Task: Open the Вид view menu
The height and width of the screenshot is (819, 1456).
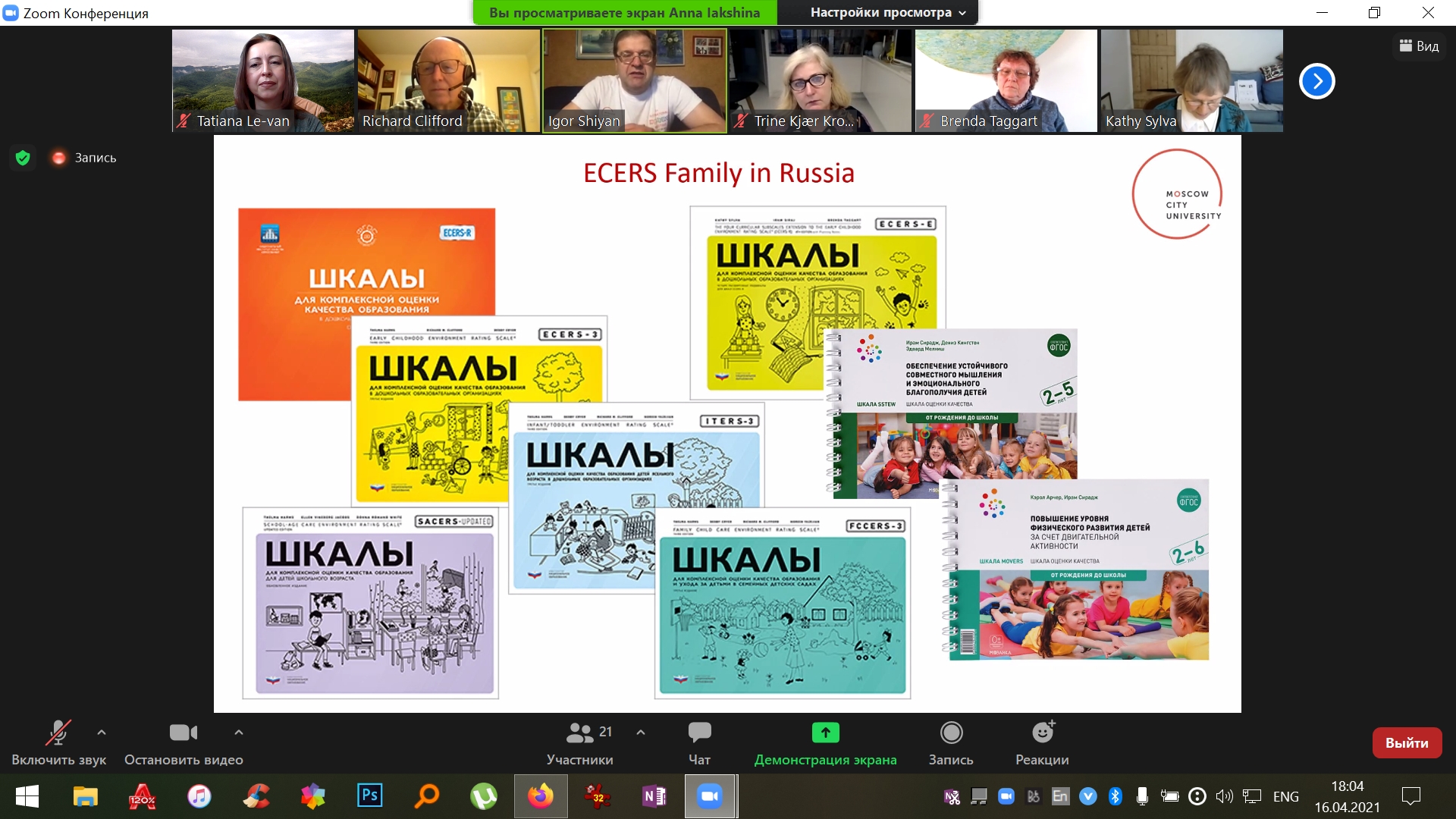Action: click(x=1419, y=46)
